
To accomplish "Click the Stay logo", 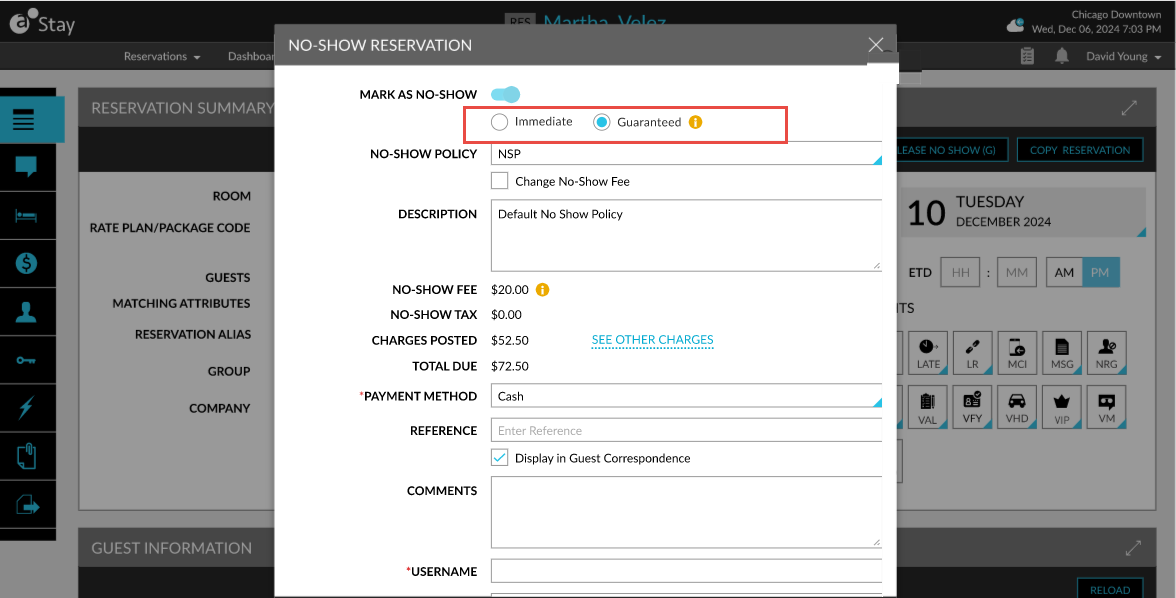I will [x=42, y=23].
